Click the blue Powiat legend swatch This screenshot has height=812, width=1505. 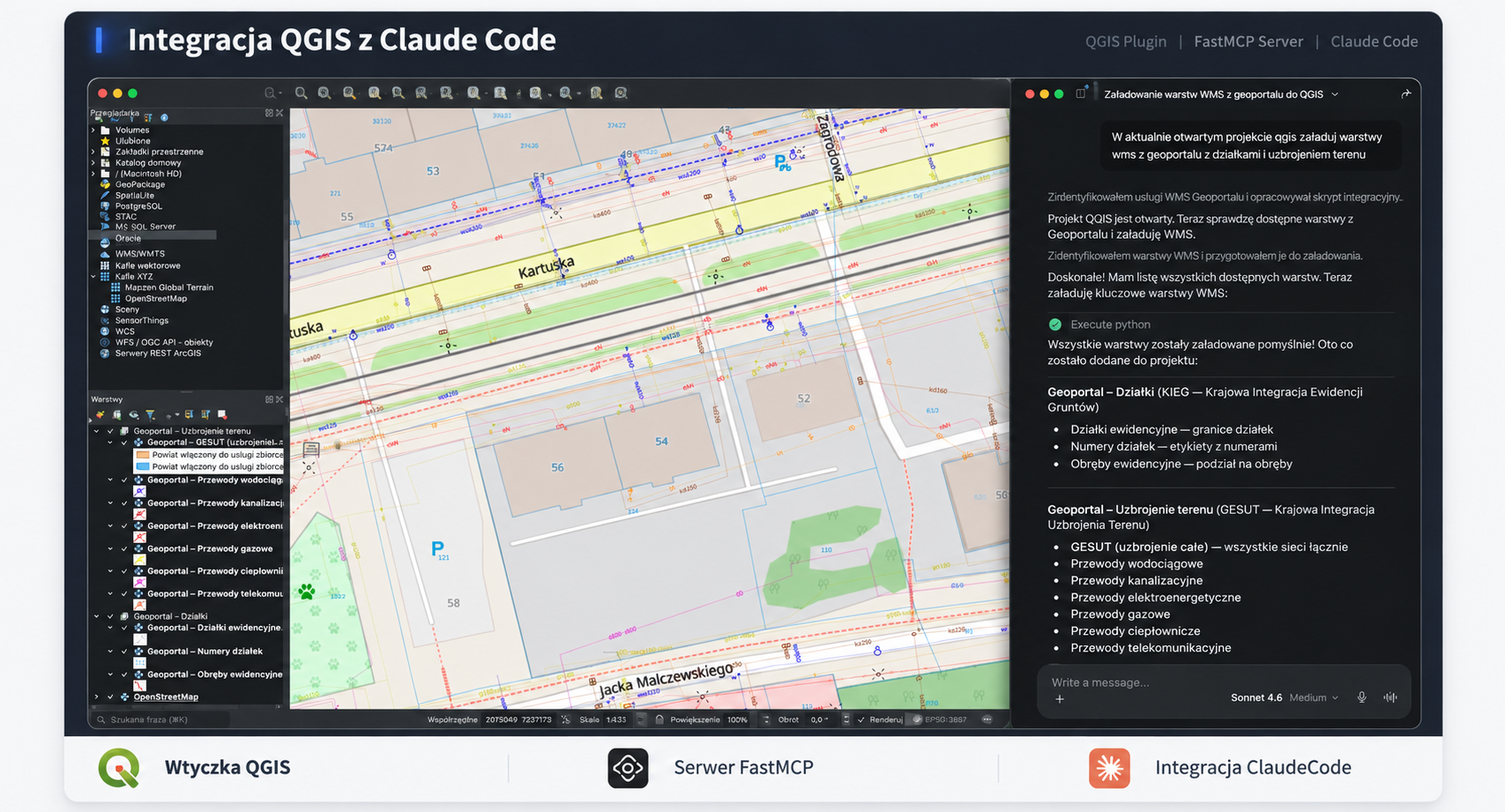142,466
